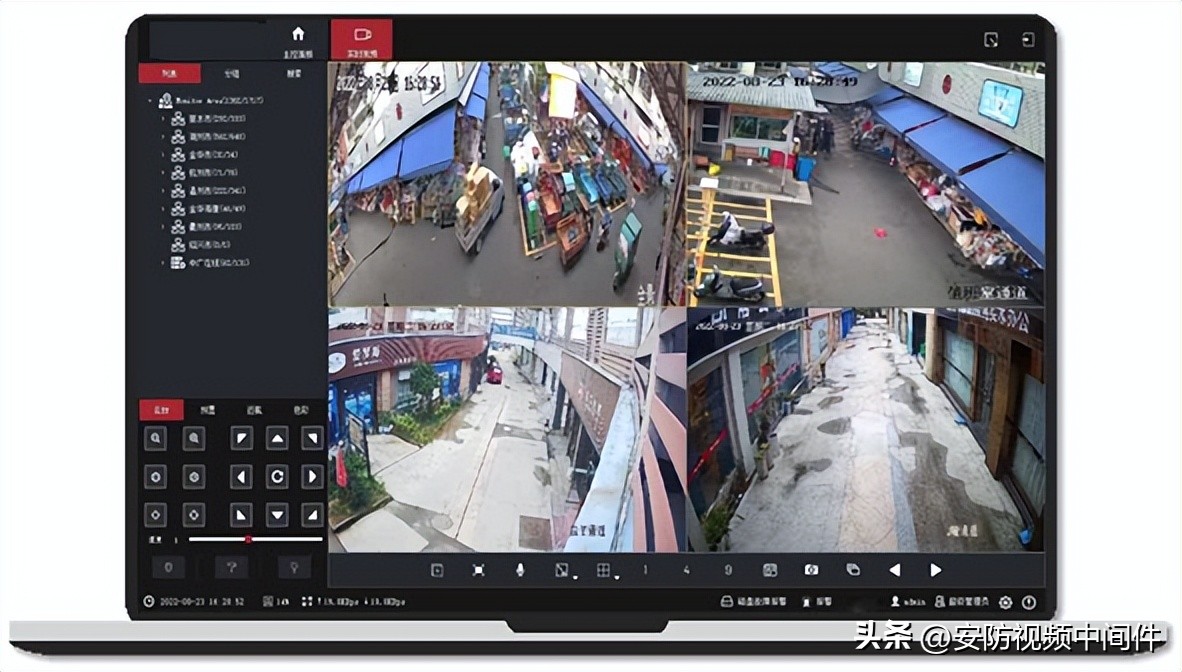The width and height of the screenshot is (1182, 672).
Task: Click the power/logout icon at bottom right
Action: [1030, 601]
